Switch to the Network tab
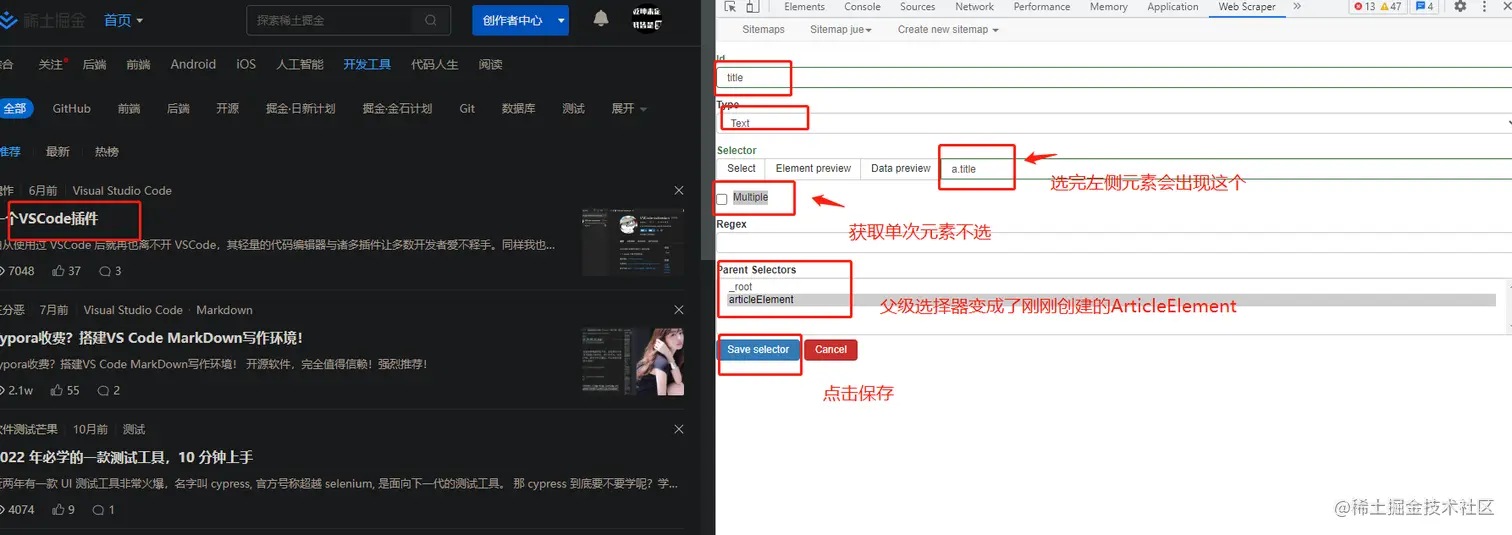Image resolution: width=1512 pixels, height=535 pixels. [974, 7]
